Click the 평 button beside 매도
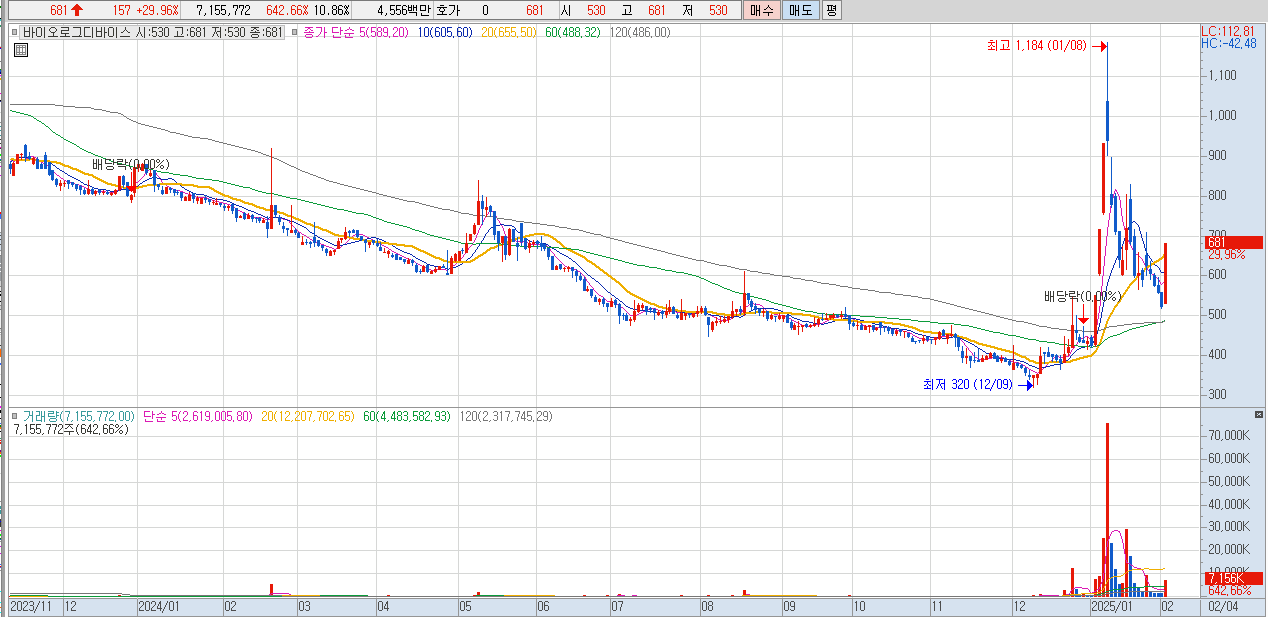Screen dimensions: 1268x617 (x=832, y=11)
